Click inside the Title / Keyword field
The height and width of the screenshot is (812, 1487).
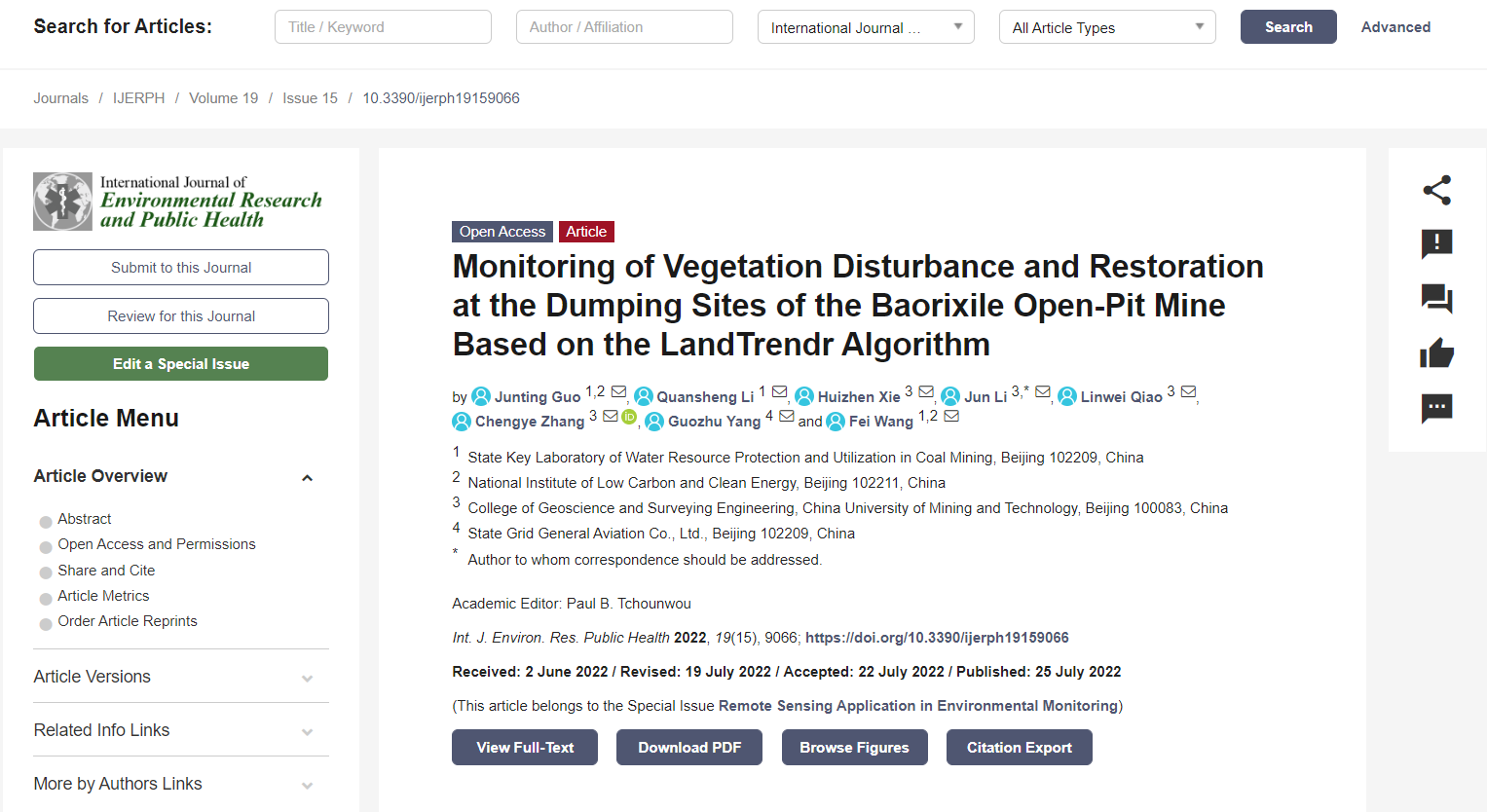[383, 27]
